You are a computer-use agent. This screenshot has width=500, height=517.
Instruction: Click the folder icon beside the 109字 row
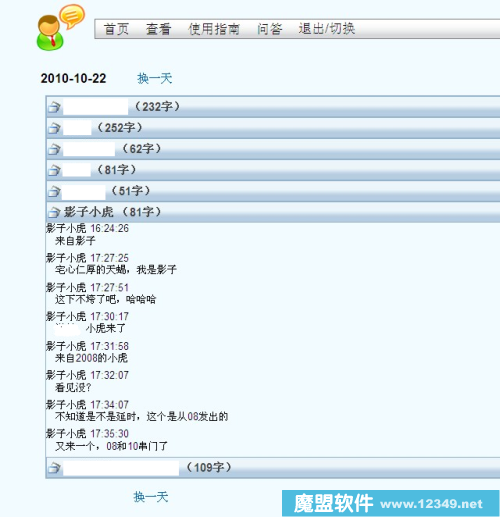click(x=54, y=468)
